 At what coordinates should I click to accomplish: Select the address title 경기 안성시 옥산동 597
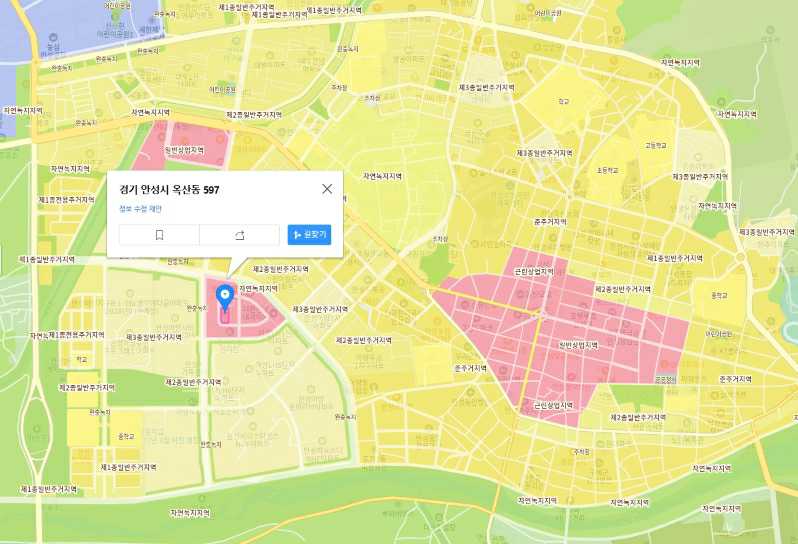[169, 189]
